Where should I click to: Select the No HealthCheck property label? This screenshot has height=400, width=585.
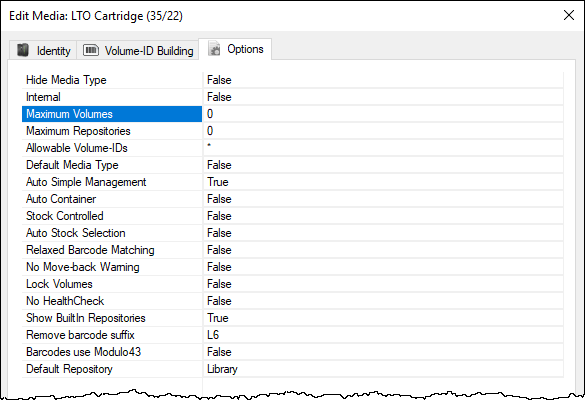click(x=65, y=301)
